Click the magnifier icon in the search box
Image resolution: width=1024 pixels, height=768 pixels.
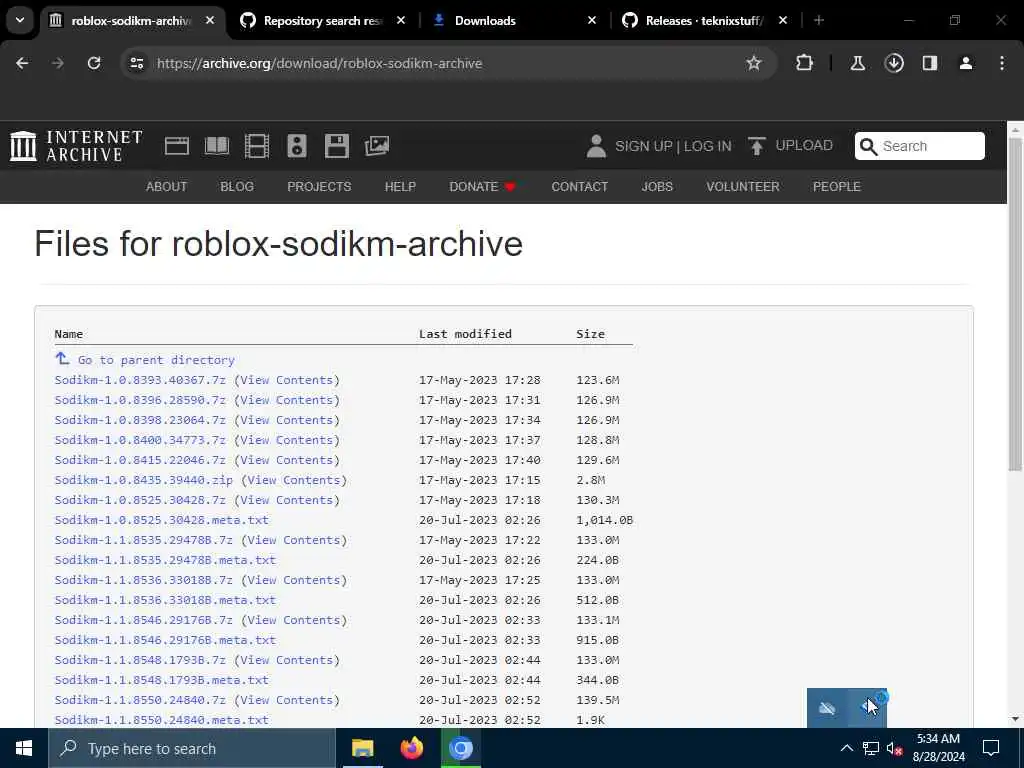pyautogui.click(x=868, y=146)
